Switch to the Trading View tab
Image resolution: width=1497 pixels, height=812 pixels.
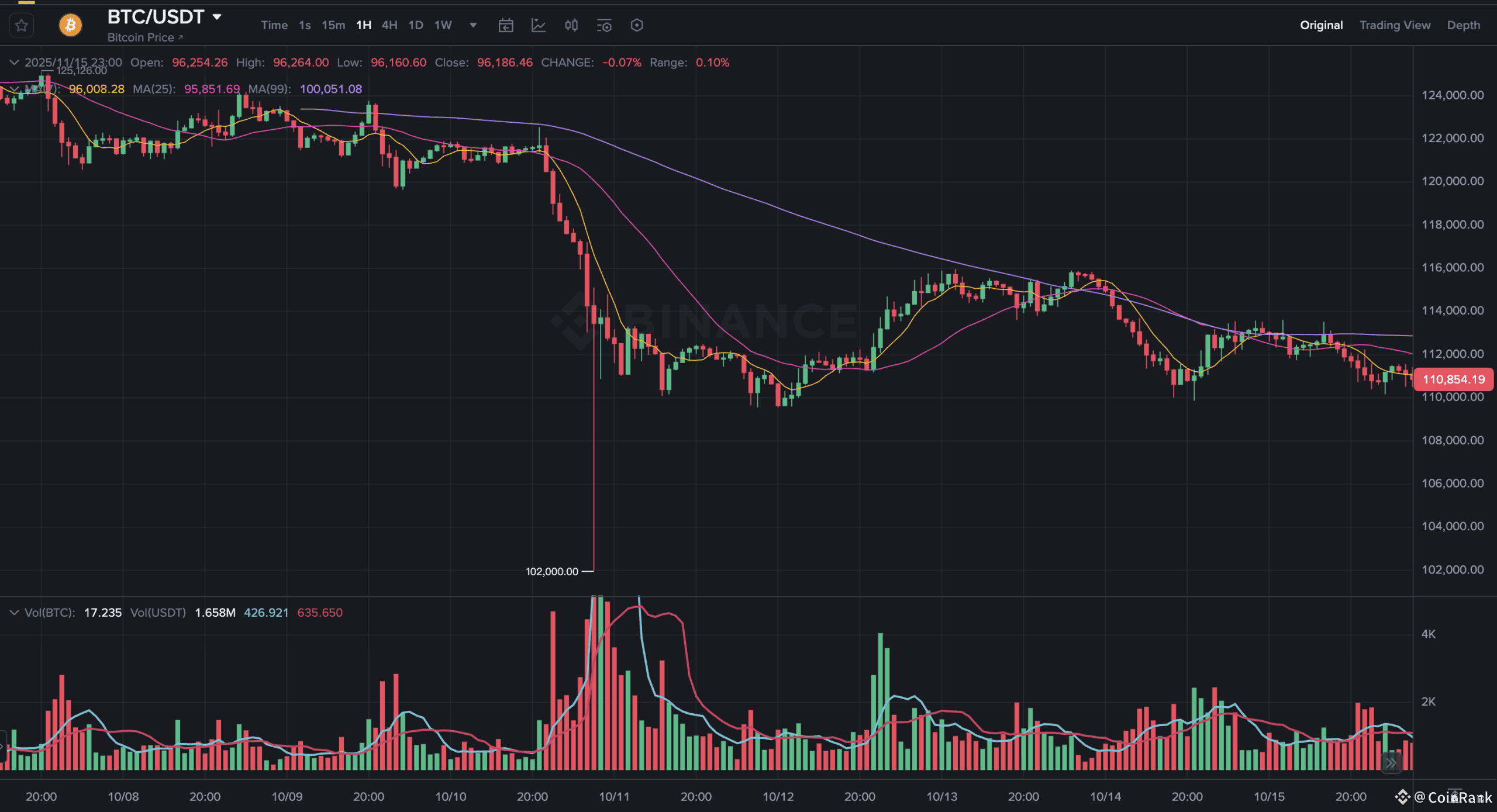(1395, 25)
